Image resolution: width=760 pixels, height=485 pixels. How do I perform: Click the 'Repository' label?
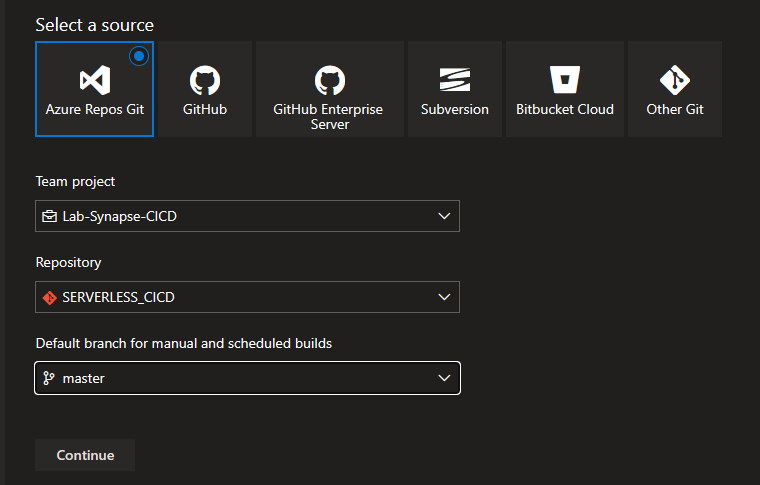(68, 263)
